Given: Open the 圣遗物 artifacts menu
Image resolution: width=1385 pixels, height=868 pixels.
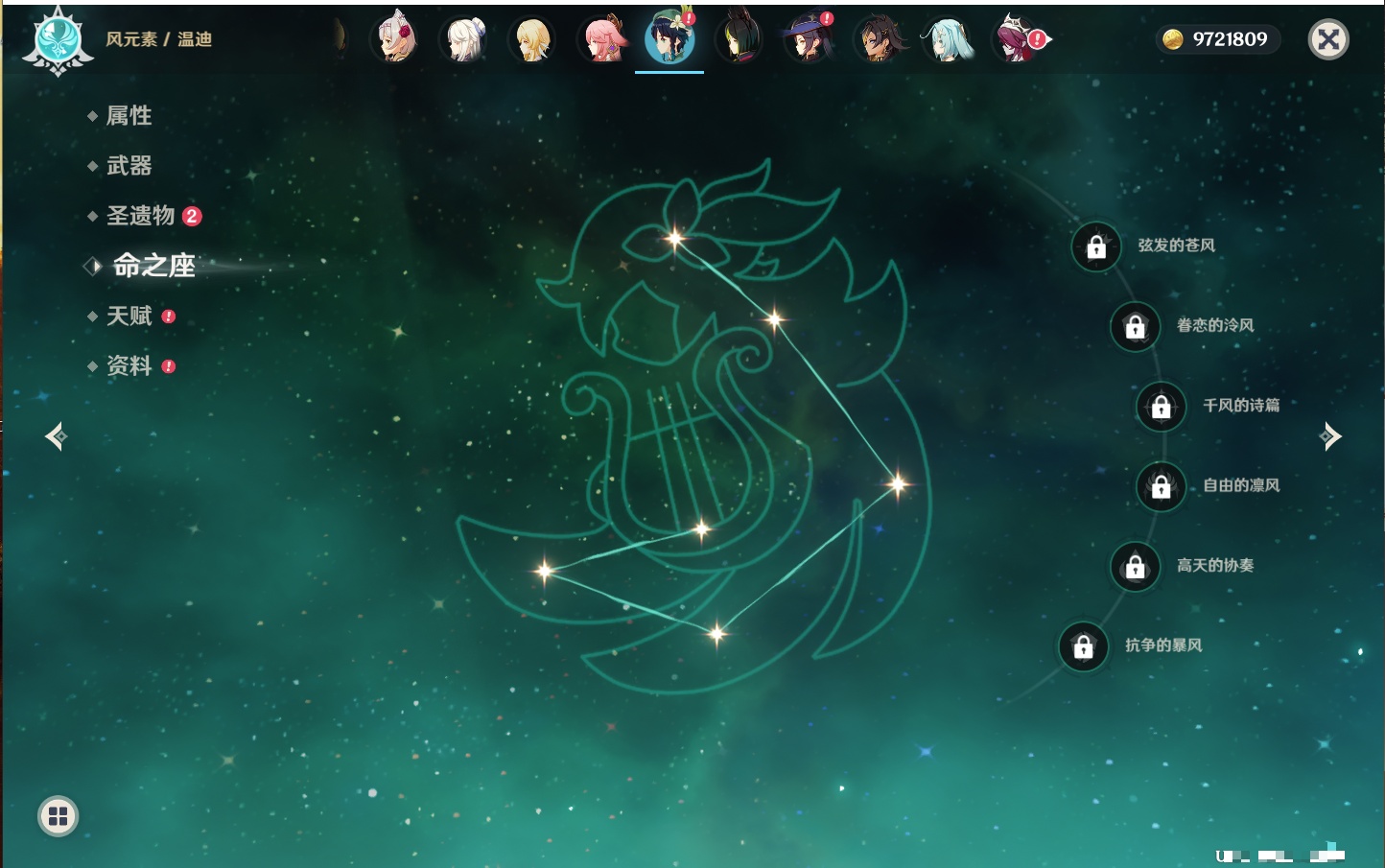Looking at the screenshot, I should point(140,216).
